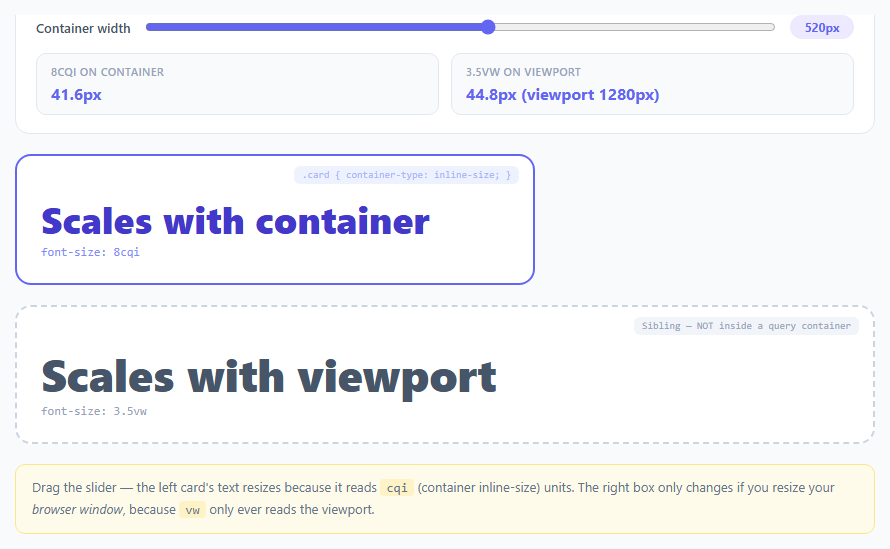Click the 'Scales with viewport' heading

(269, 377)
